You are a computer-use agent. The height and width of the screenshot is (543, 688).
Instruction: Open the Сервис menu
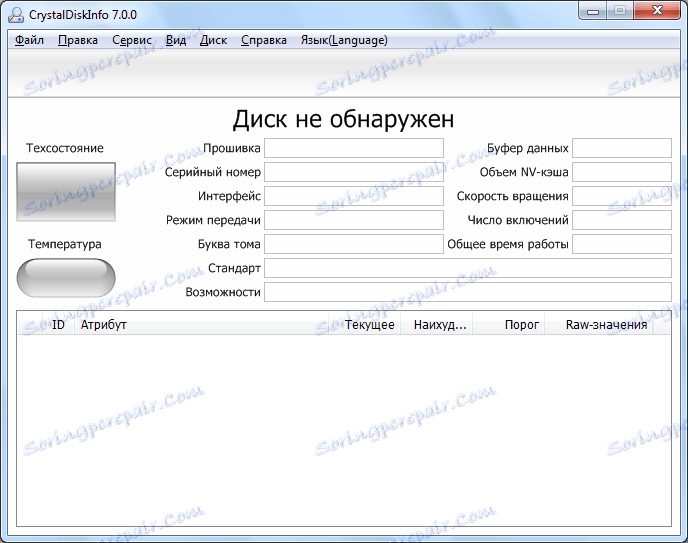(x=132, y=40)
